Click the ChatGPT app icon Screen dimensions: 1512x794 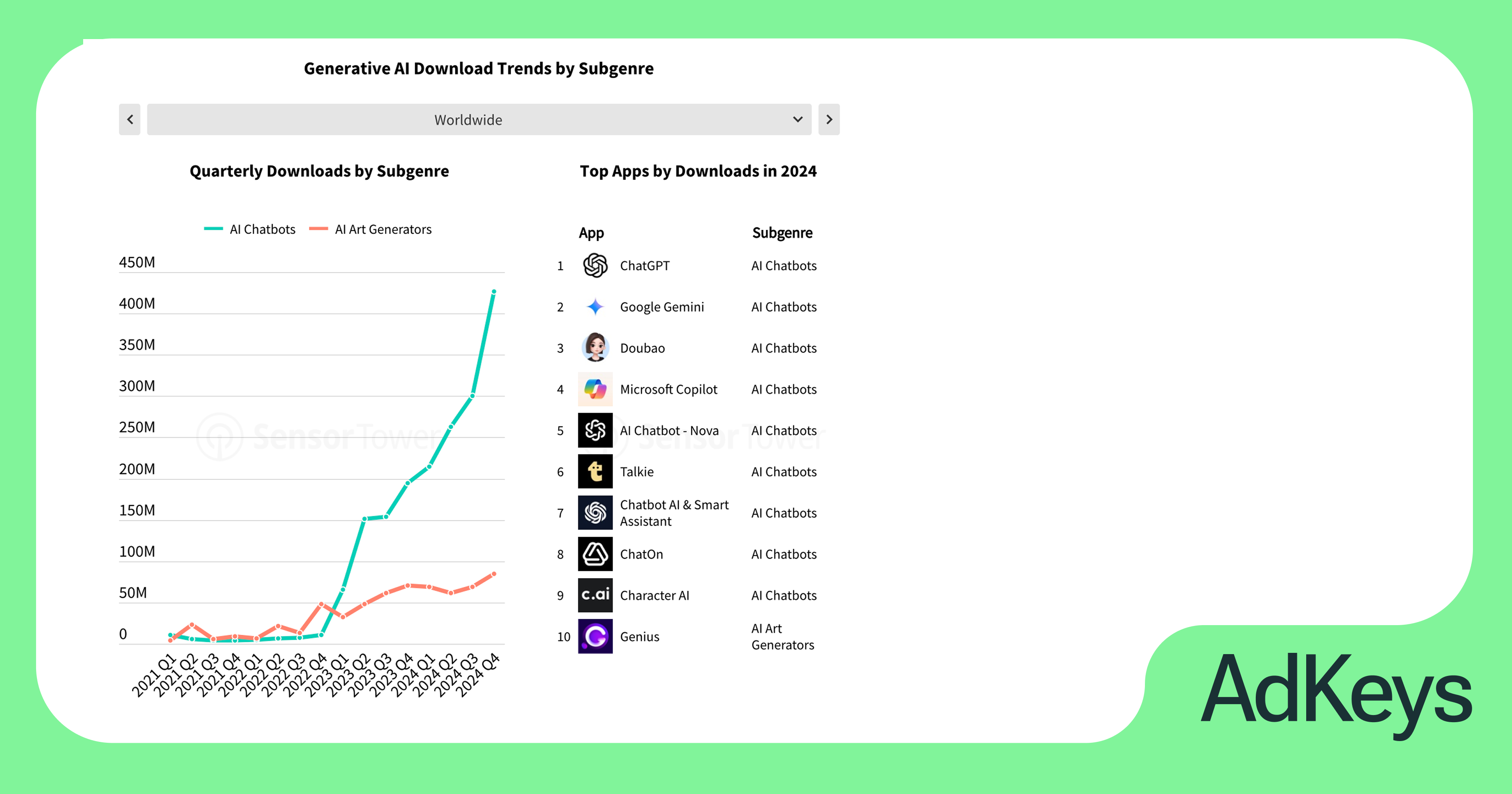595,266
